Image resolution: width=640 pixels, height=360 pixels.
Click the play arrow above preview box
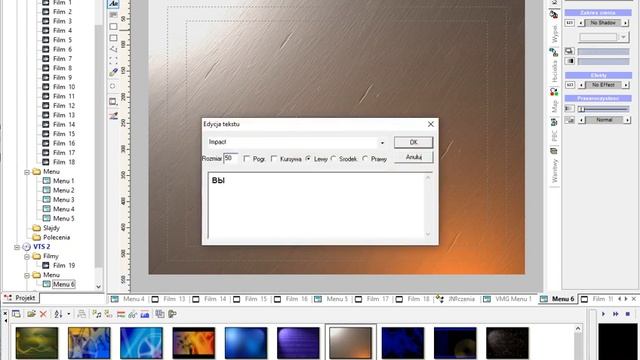(603, 314)
